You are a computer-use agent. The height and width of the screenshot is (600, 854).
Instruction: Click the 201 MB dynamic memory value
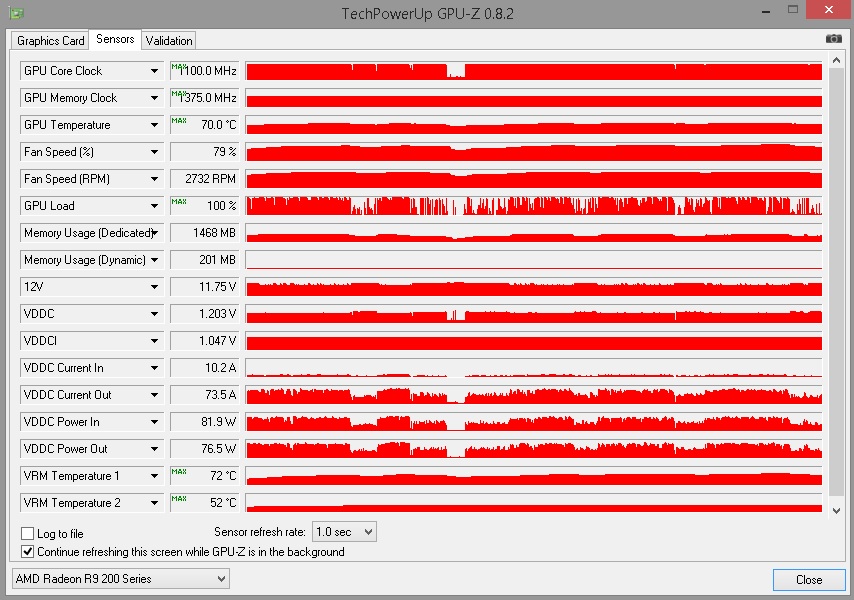pyautogui.click(x=205, y=260)
